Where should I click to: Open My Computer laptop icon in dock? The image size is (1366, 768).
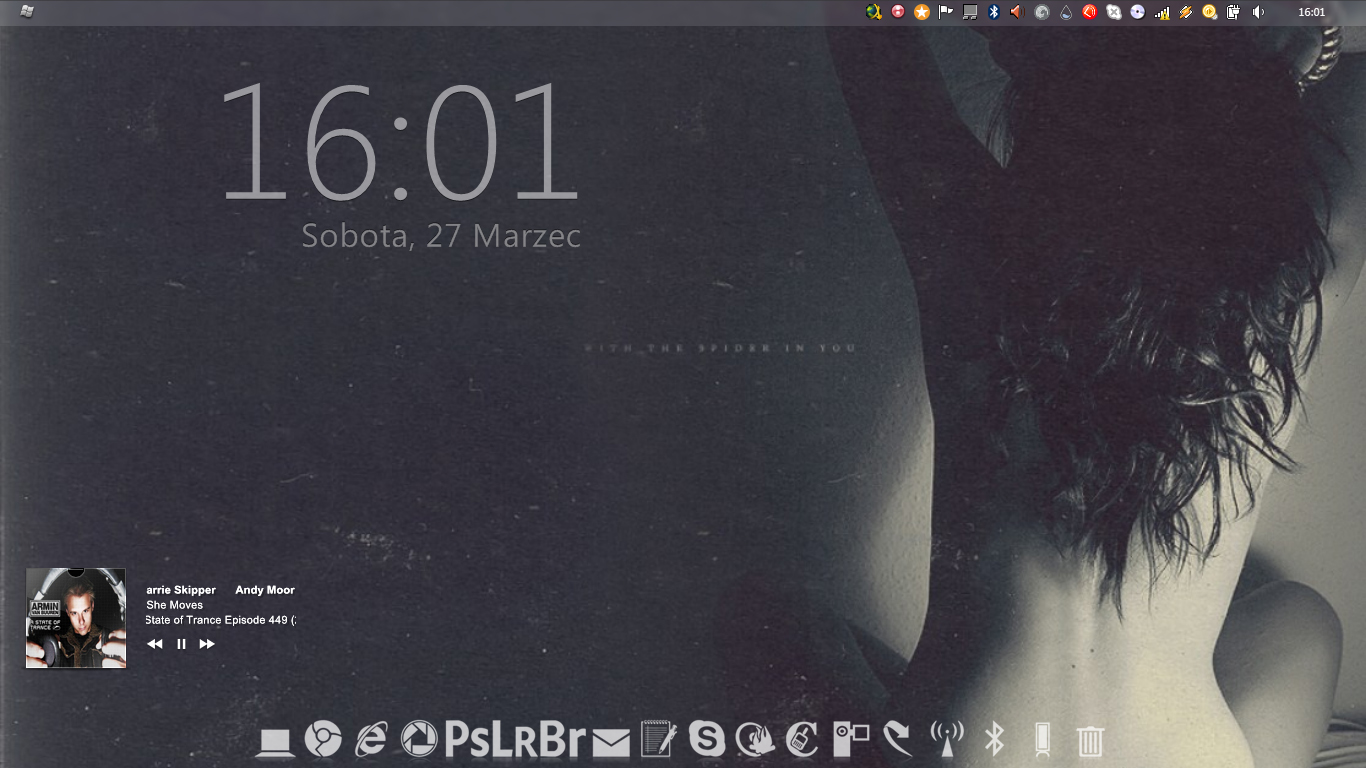click(x=274, y=743)
